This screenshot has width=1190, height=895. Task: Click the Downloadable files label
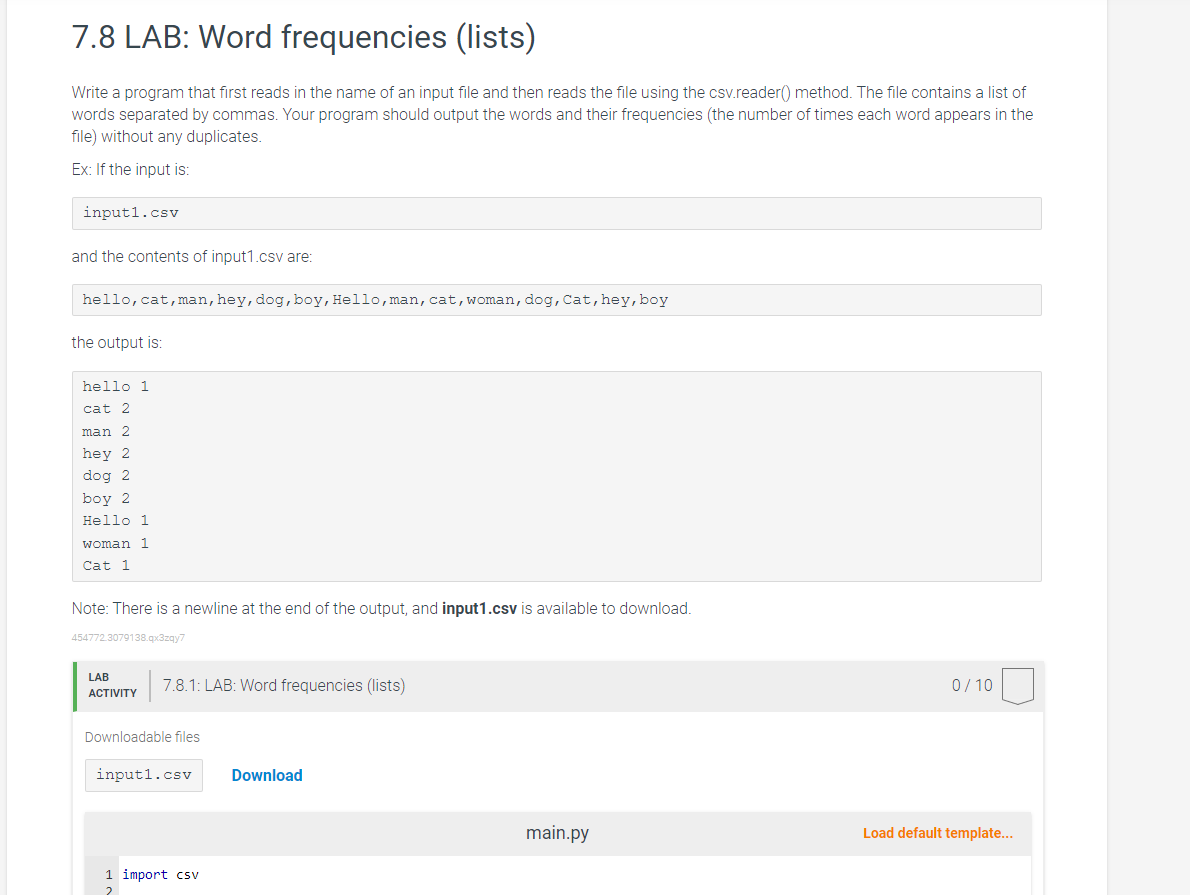tap(142, 737)
